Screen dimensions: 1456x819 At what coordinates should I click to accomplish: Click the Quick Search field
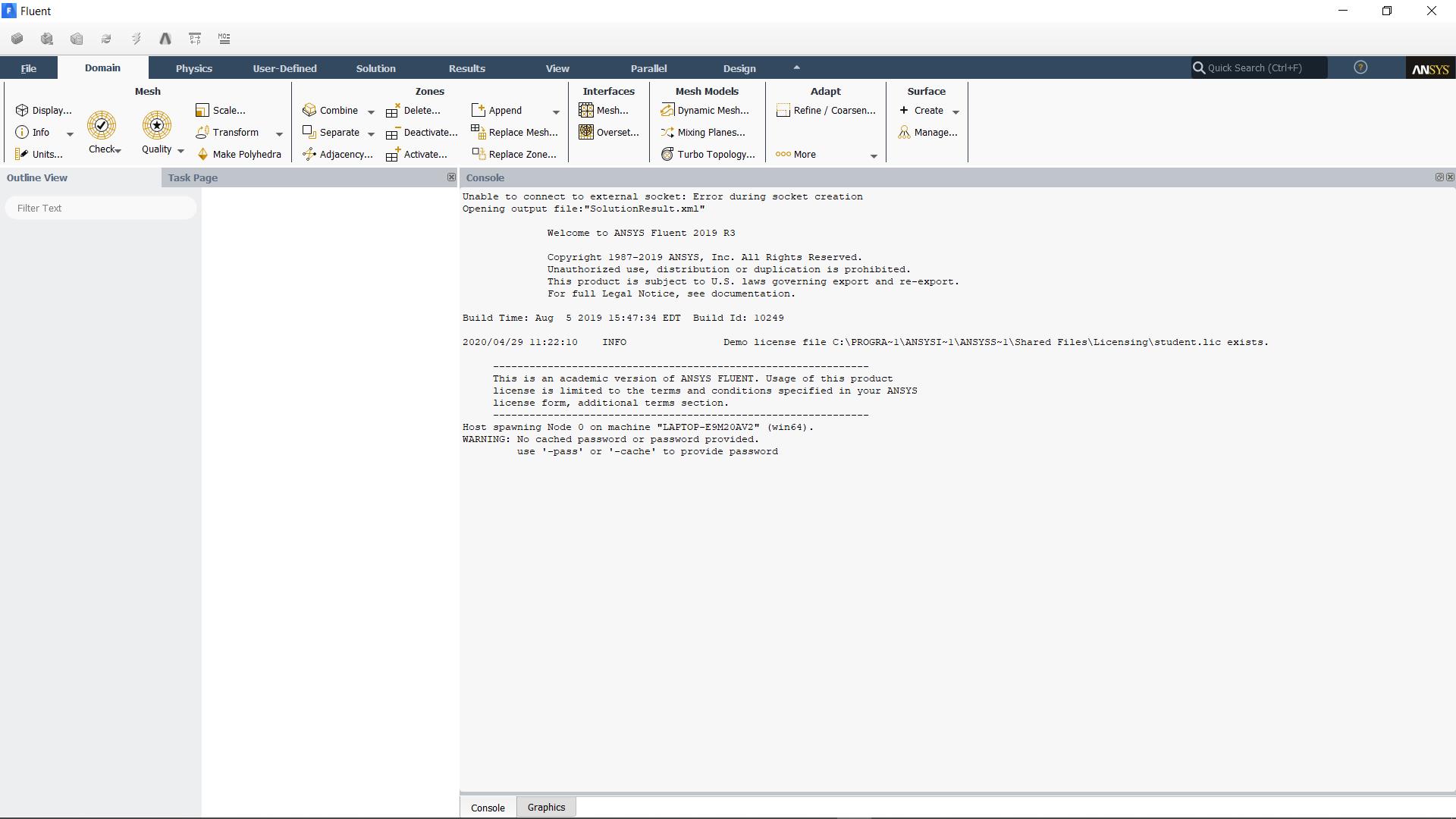1259,67
